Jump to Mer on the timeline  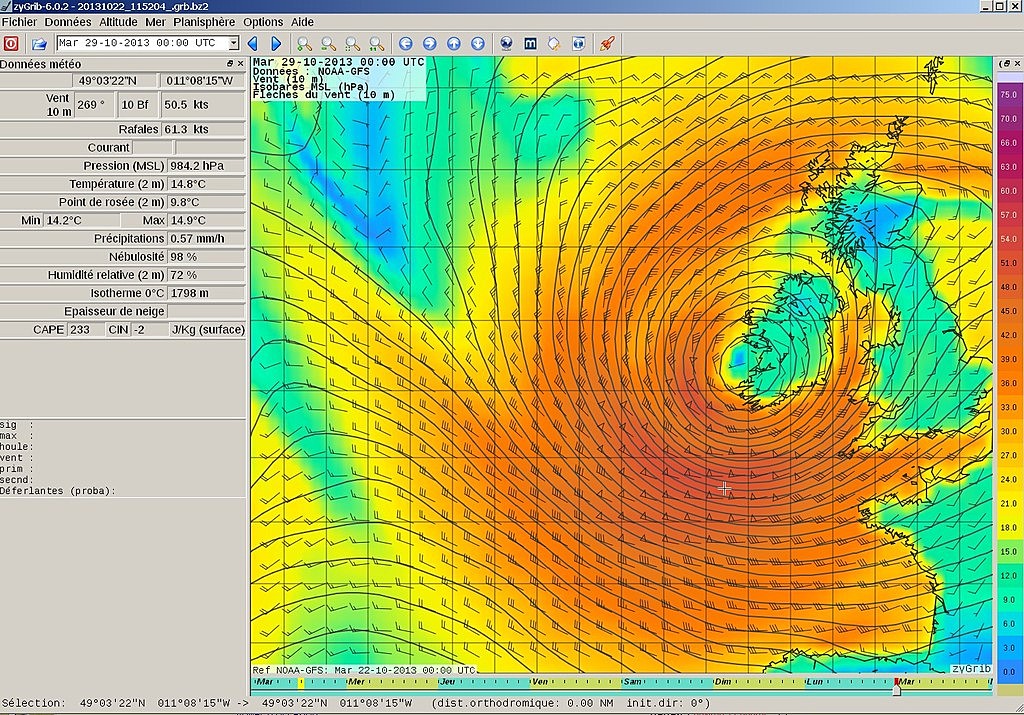pyautogui.click(x=357, y=682)
